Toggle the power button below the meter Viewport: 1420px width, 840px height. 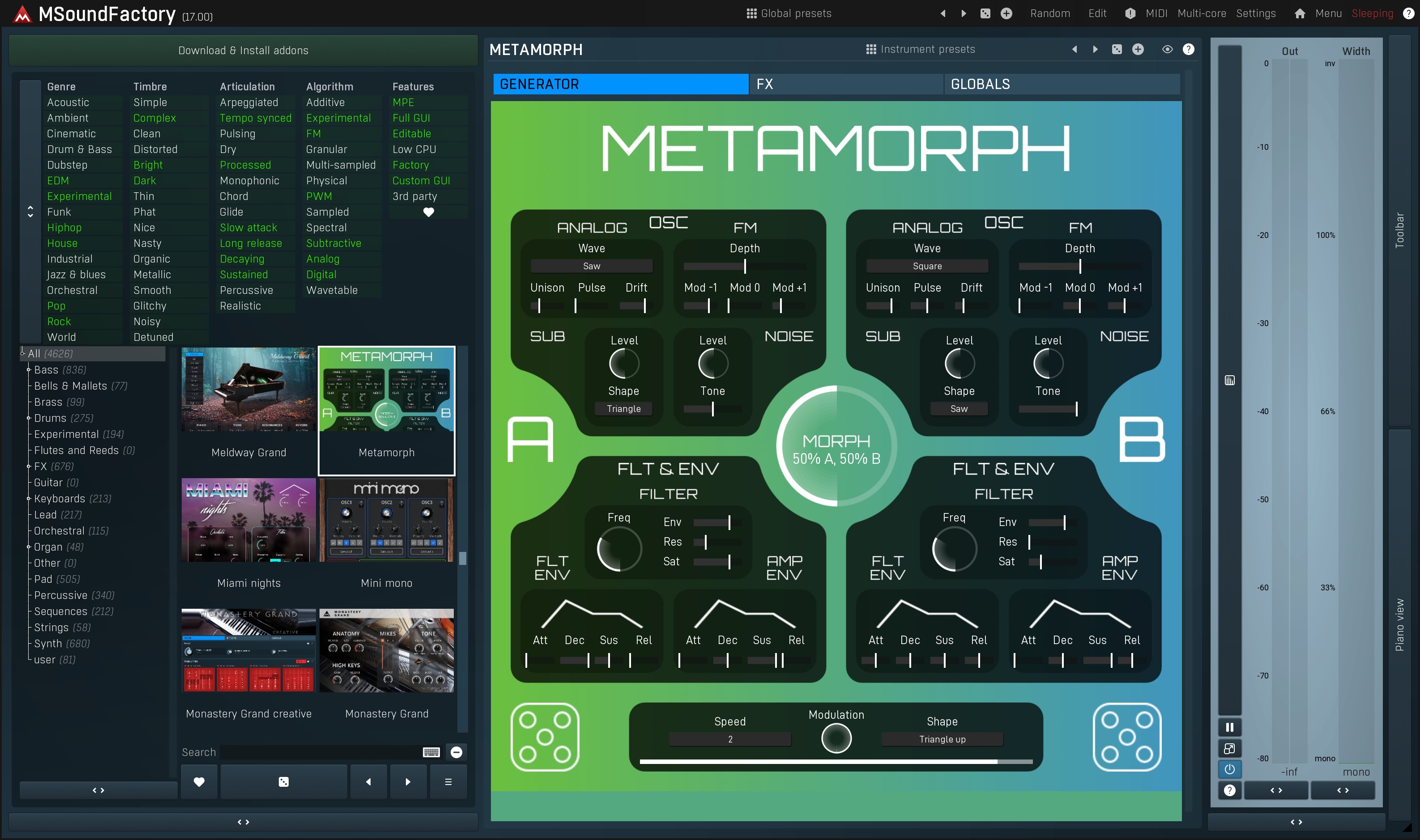click(x=1229, y=769)
